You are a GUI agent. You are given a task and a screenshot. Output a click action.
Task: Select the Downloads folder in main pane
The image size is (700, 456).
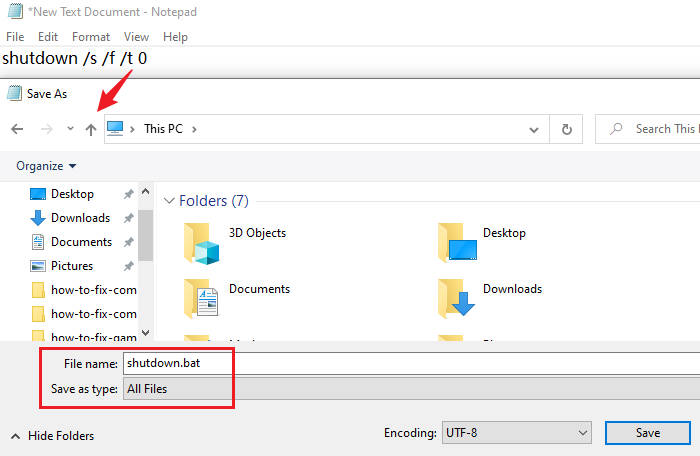coord(490,298)
